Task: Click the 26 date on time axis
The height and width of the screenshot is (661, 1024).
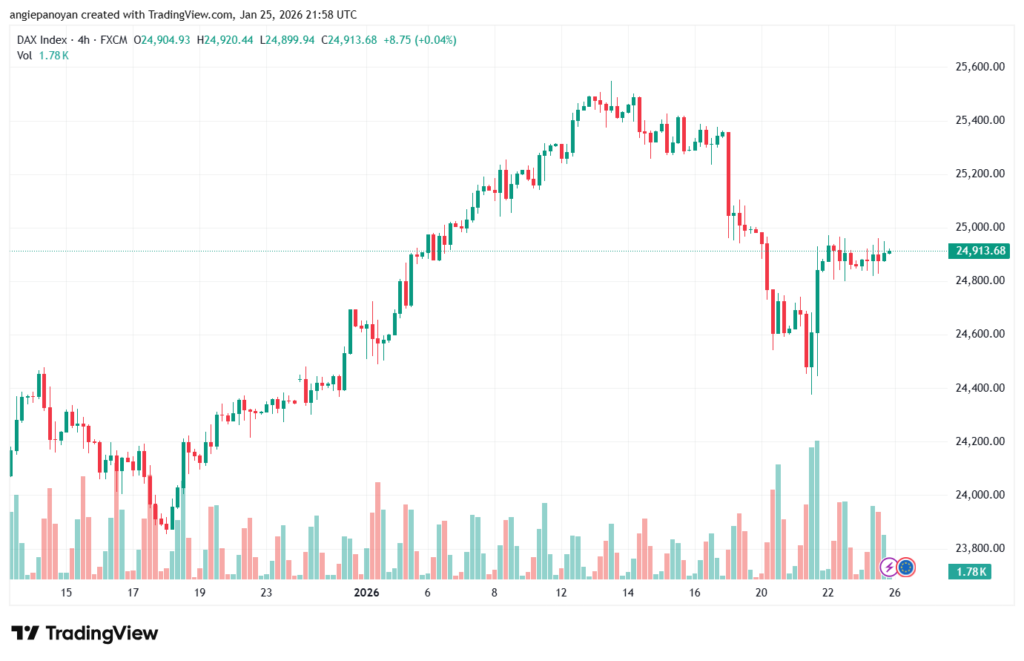Action: [x=895, y=592]
